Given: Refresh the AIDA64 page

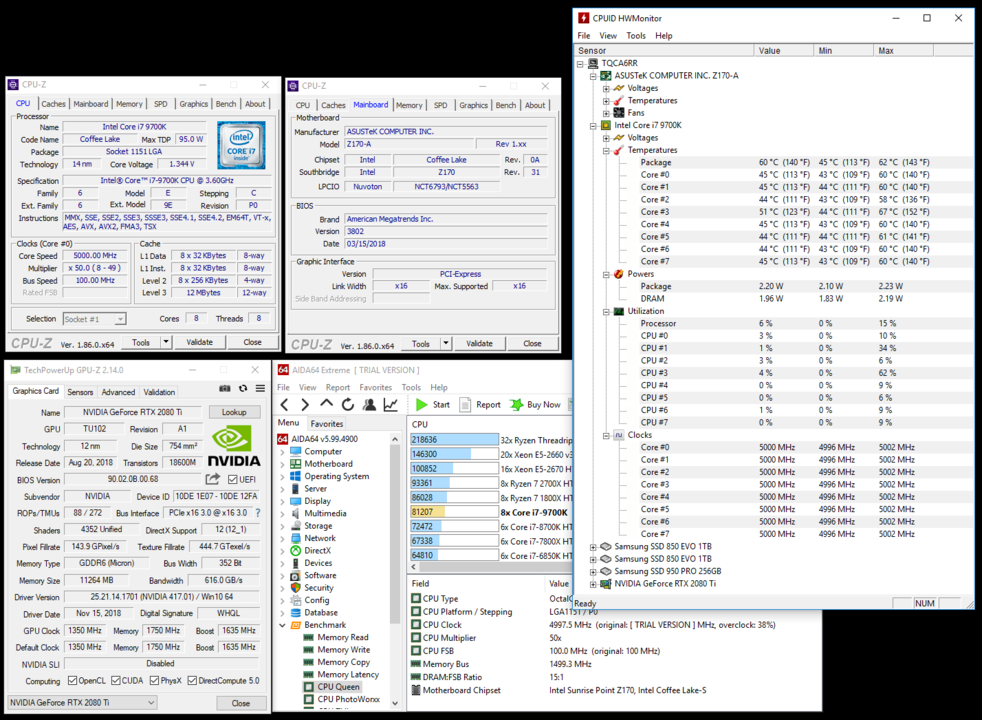Looking at the screenshot, I should (348, 404).
